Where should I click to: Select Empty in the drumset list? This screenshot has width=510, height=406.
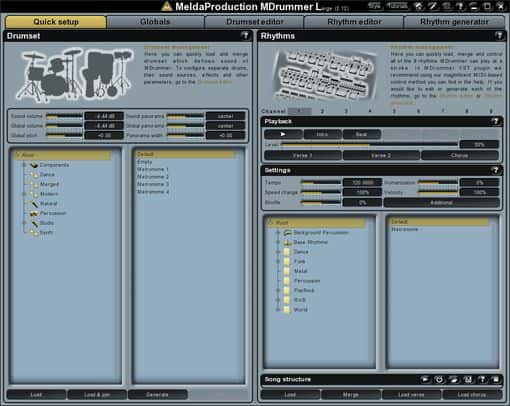(x=144, y=162)
